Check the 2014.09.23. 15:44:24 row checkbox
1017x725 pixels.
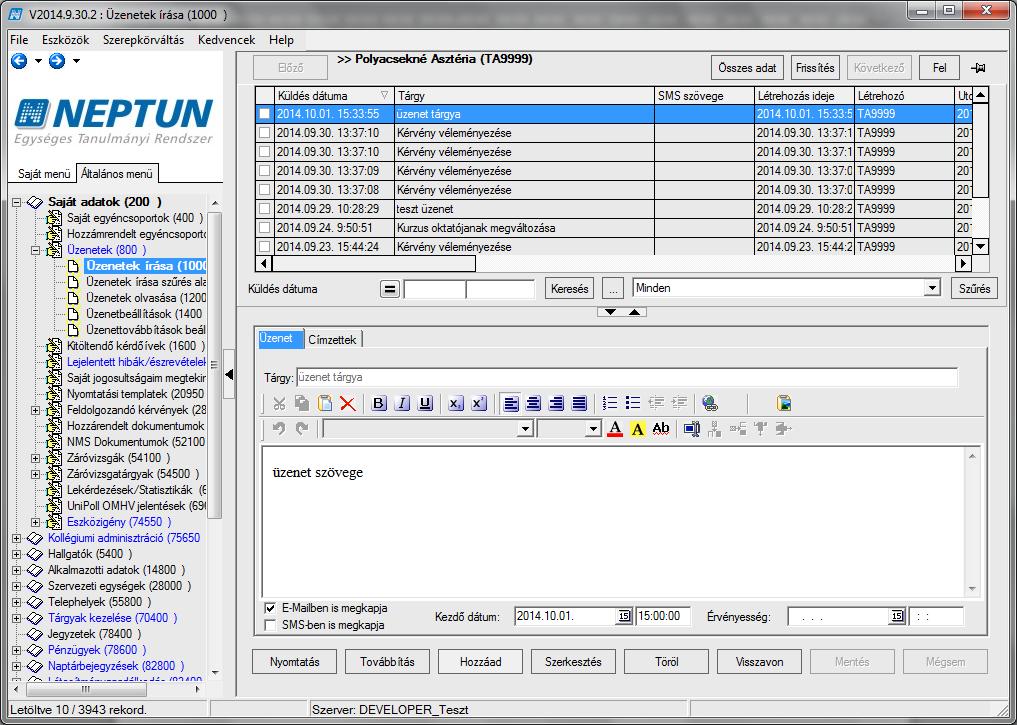[x=264, y=246]
